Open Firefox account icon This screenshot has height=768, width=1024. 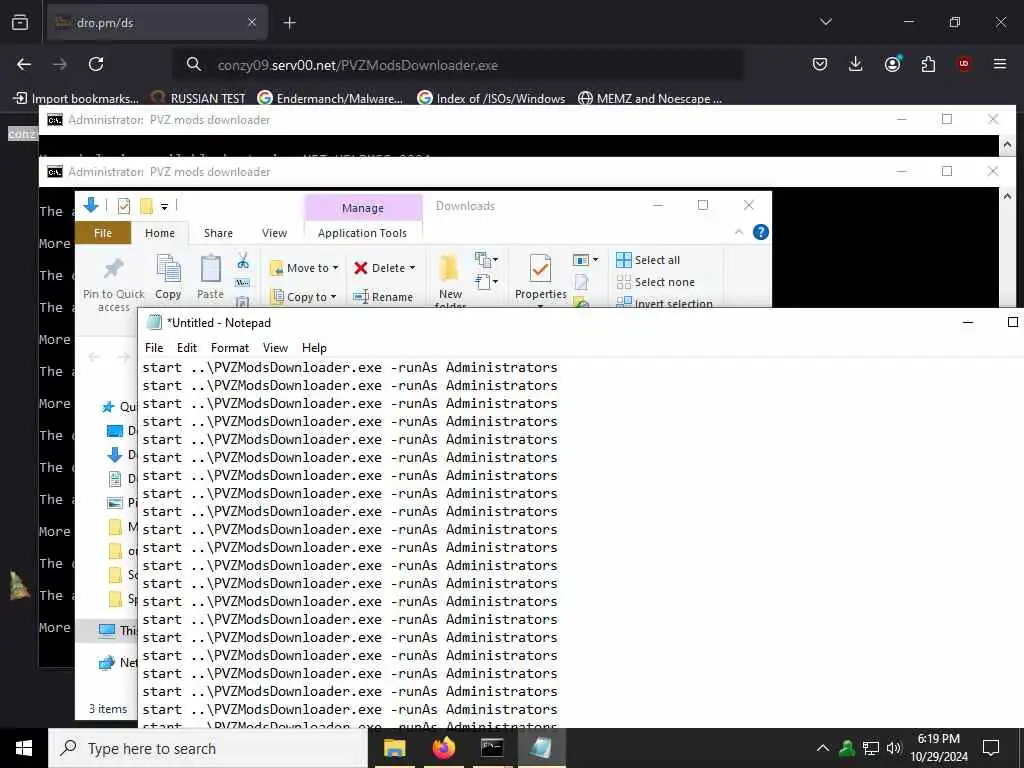[892, 64]
